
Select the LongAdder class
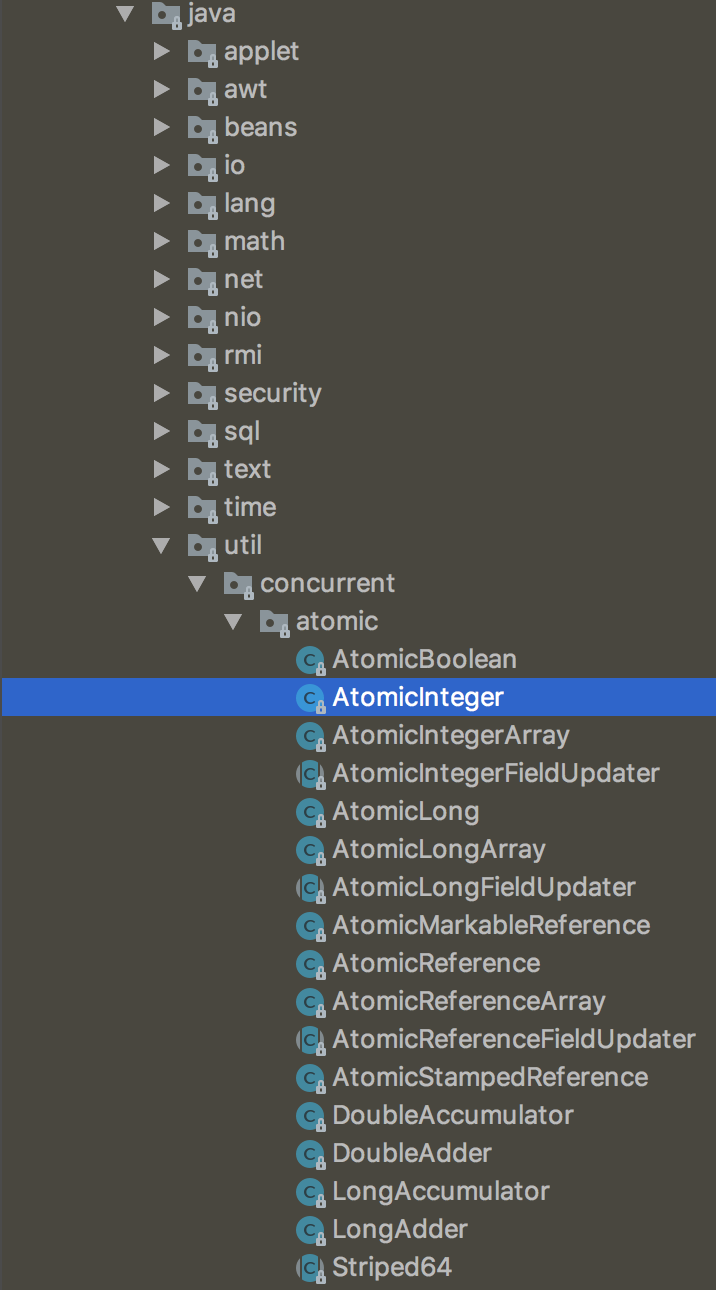[400, 1230]
